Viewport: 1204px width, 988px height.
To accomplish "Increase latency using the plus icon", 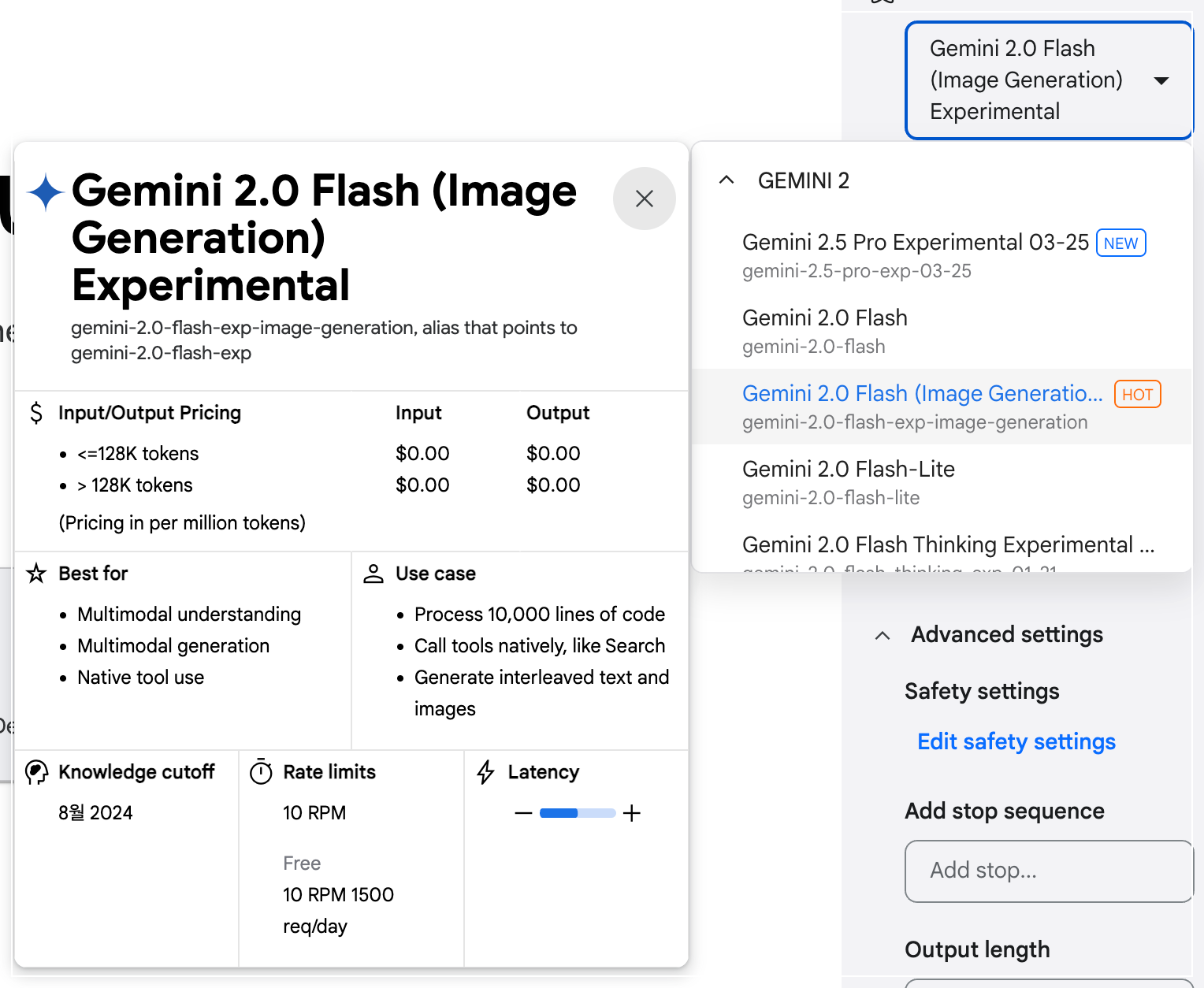I will [x=631, y=812].
